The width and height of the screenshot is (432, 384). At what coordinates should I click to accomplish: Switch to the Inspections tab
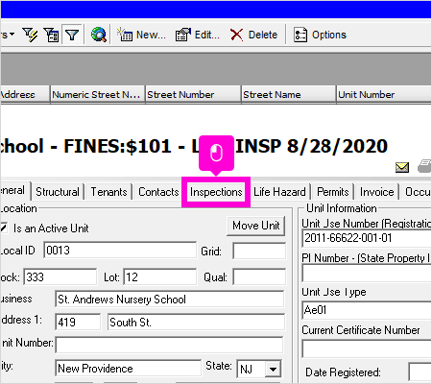pyautogui.click(x=216, y=192)
